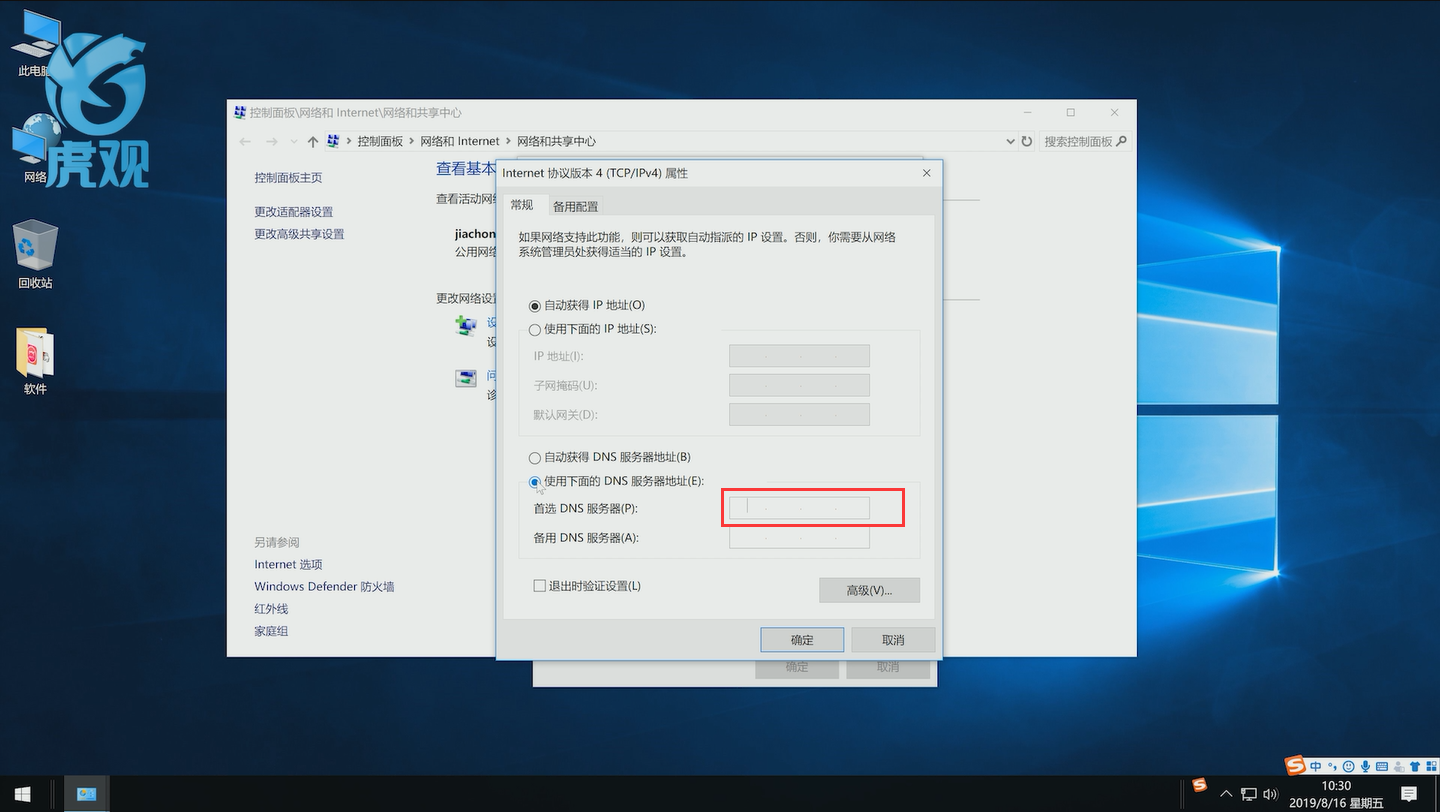Toggle punctuation mode on Sogou IME bar
1440x812 pixels.
[x=1332, y=766]
